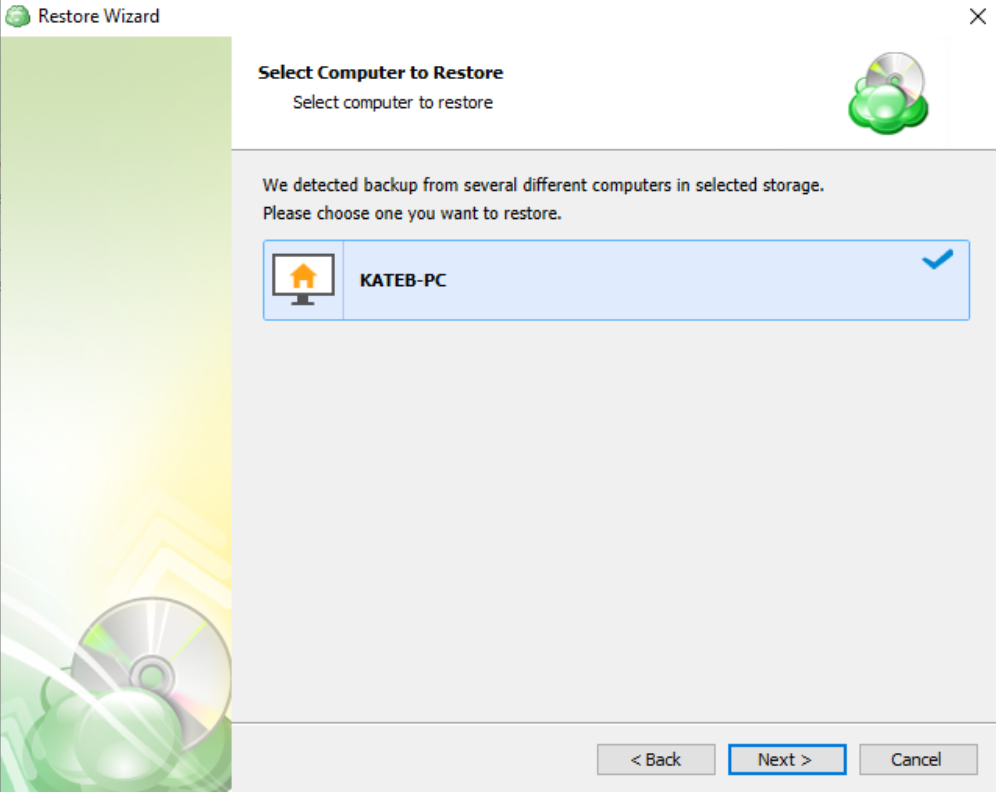Click the large disc graphic in left sidebar
Viewport: 996px width, 792px height.
click(x=152, y=675)
